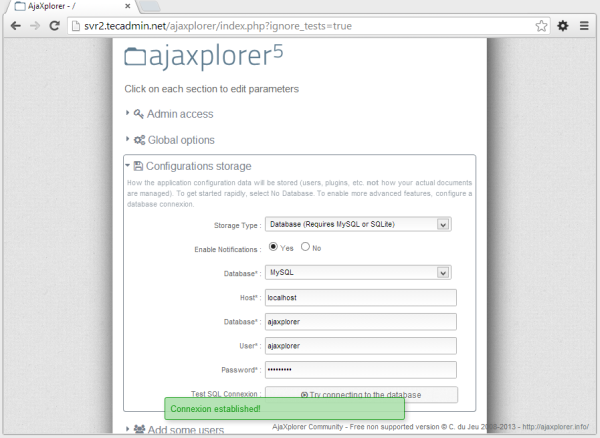
Task: Select the AjaXplorer browser tab
Action: (x=60, y=7)
